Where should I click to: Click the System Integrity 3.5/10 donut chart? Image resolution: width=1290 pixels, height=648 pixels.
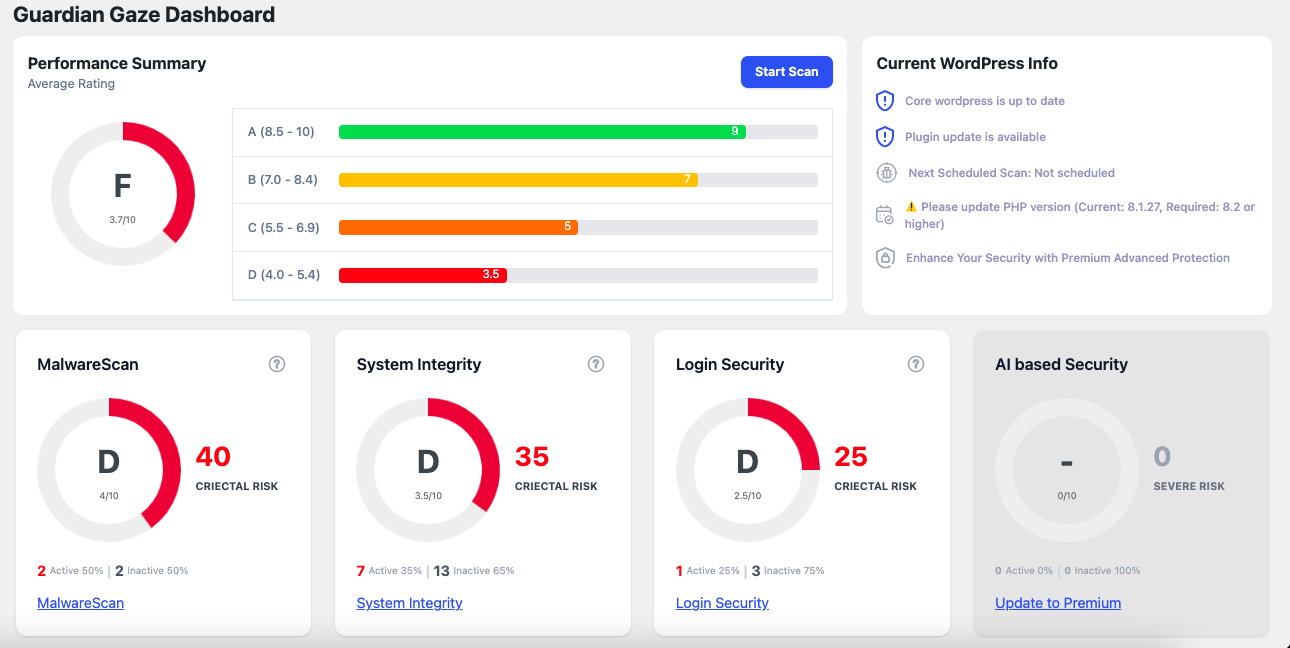coord(428,470)
